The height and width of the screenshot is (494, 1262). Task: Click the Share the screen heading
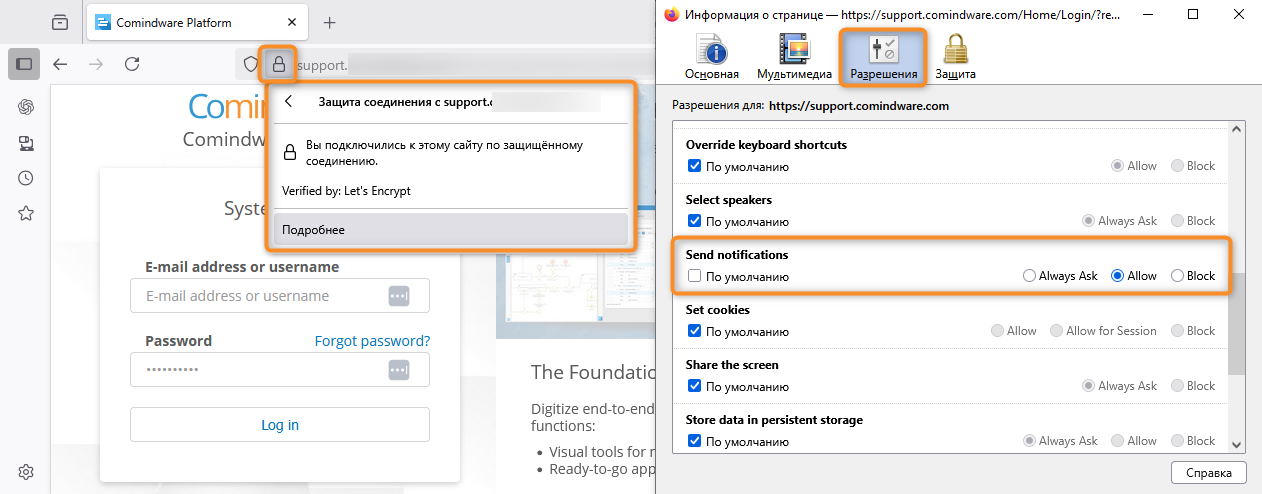[732, 365]
